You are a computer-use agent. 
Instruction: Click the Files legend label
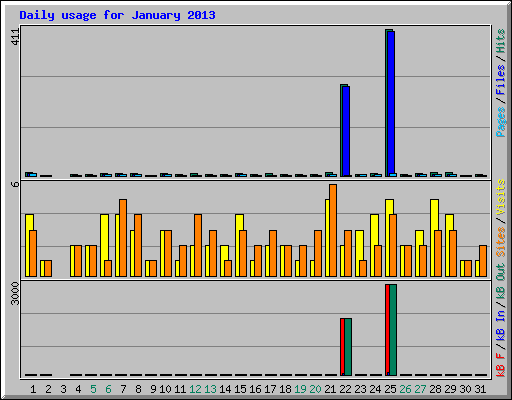[x=500, y=80]
